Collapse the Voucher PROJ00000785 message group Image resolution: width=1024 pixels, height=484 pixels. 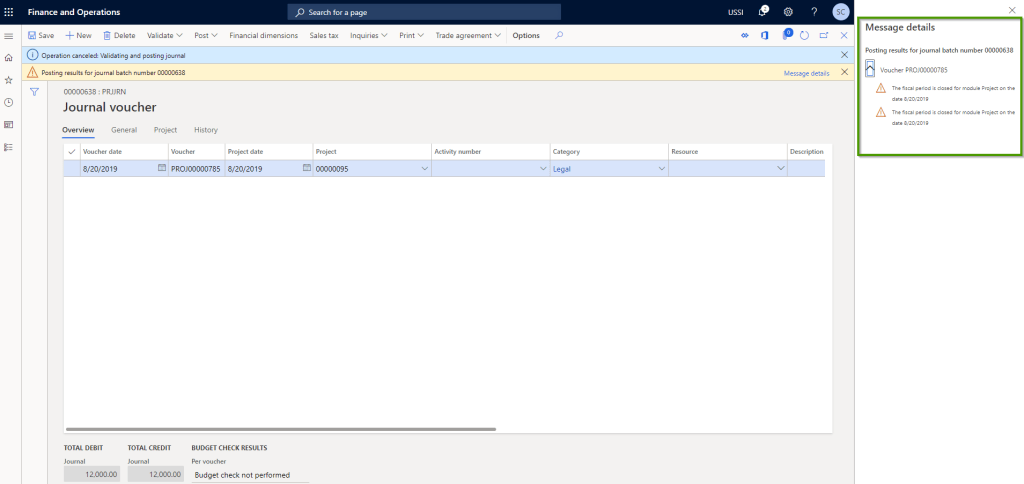tap(870, 68)
